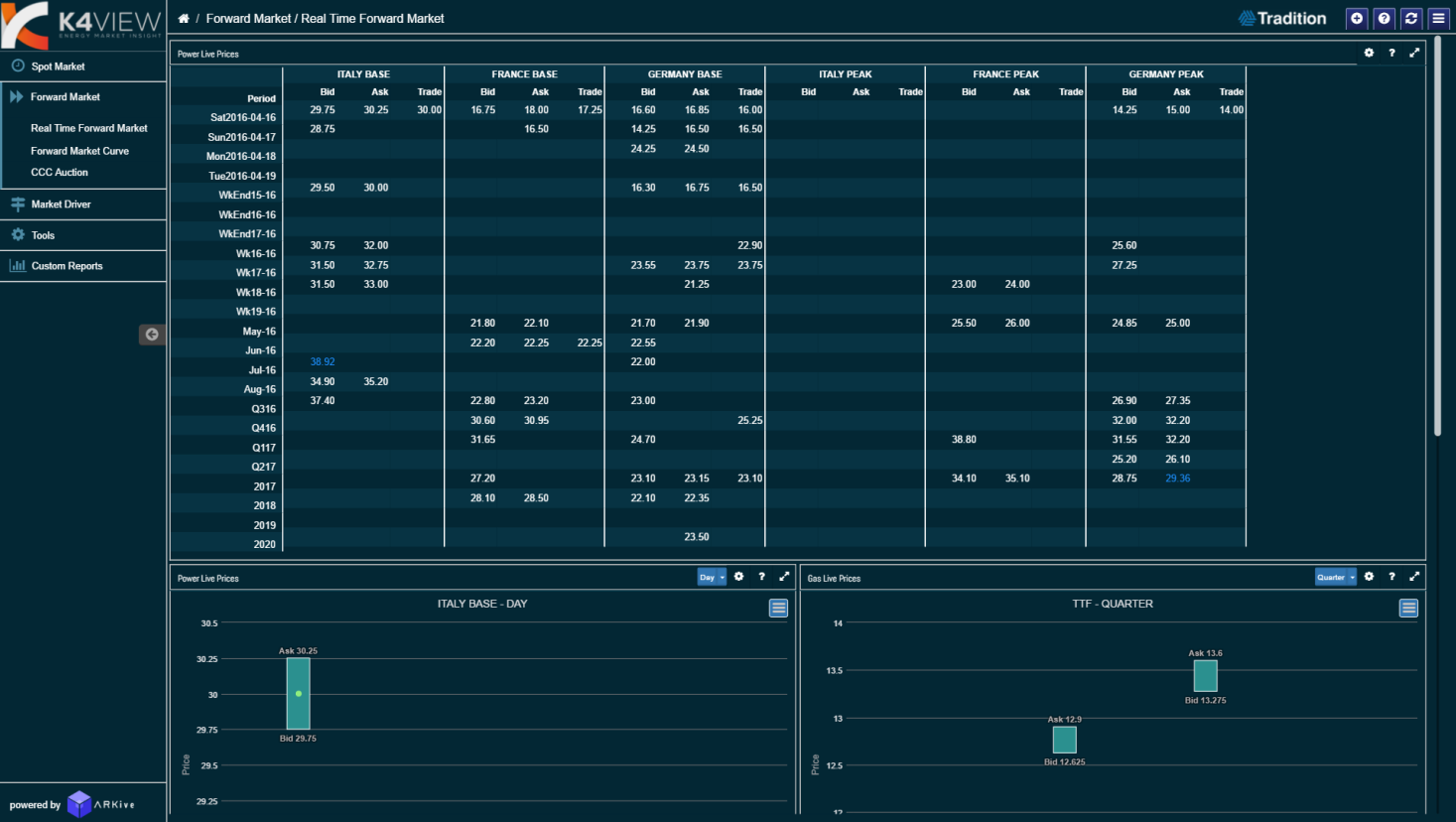
Task: Click TTF bar with Ask 12.9
Action: (1064, 740)
